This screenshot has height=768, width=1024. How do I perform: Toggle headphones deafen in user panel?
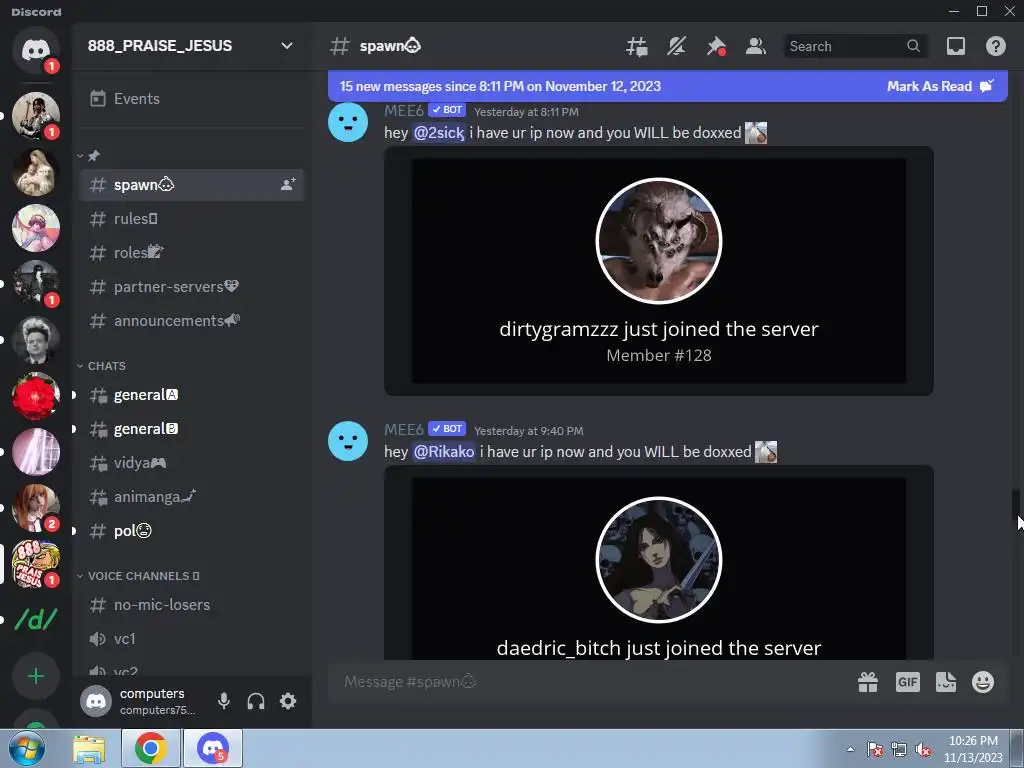[256, 701]
